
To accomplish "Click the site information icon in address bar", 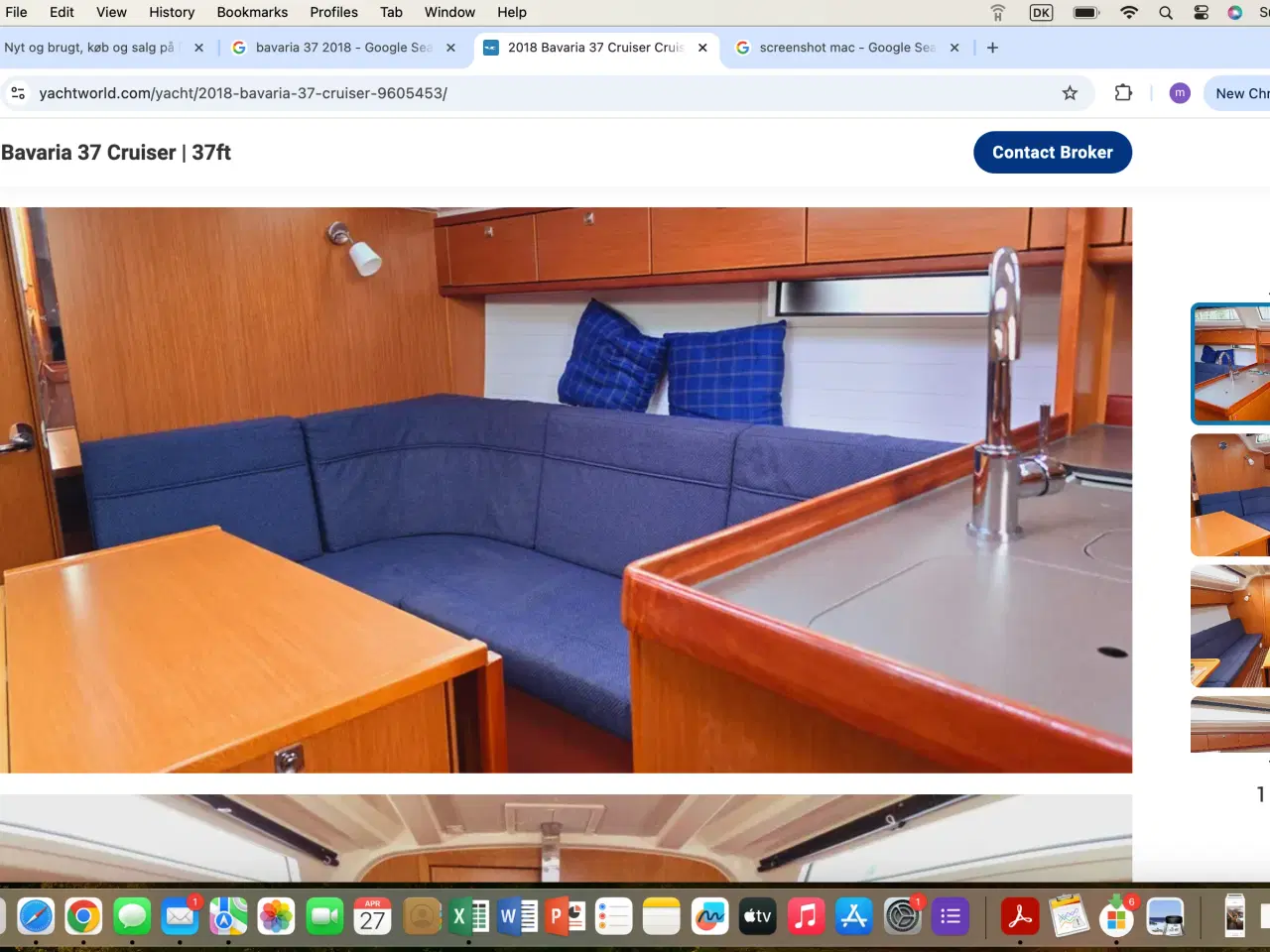I will [18, 93].
